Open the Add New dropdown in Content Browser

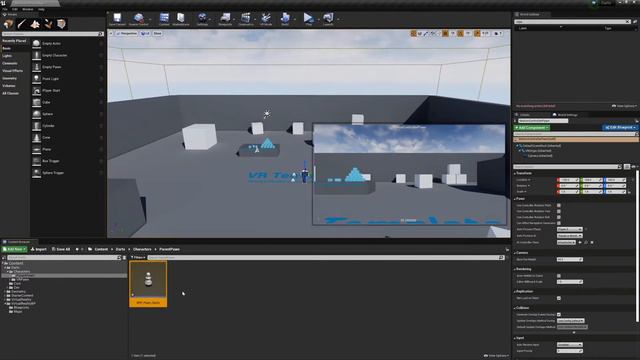point(14,249)
